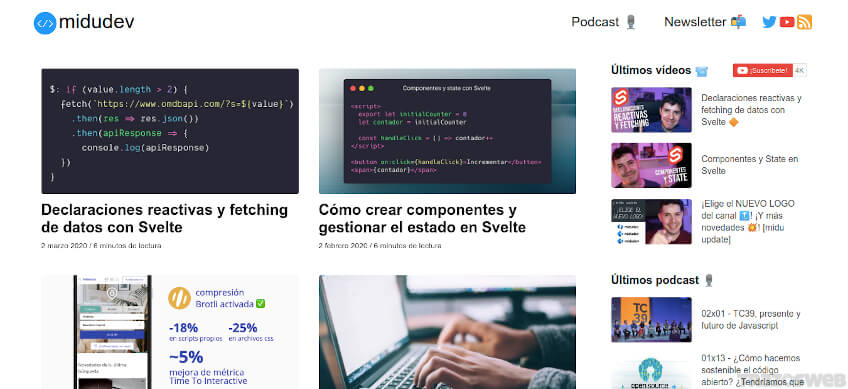
Task: Click the Newsletter mailbox icon
Action: 738,22
